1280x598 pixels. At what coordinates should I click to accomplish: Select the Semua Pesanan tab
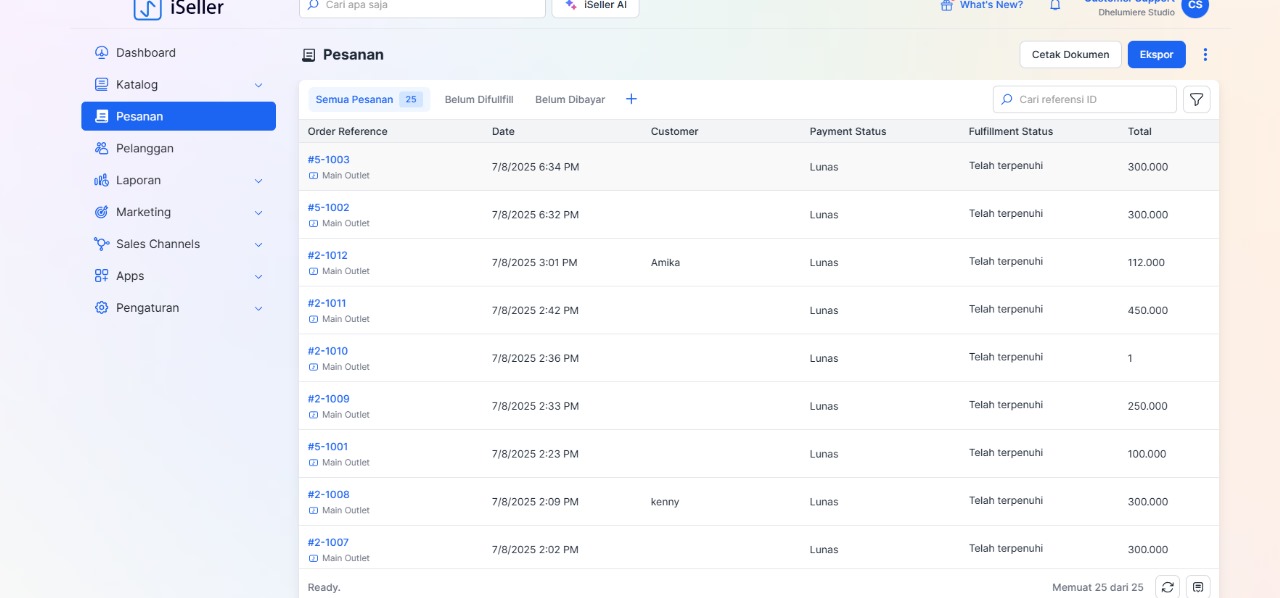click(368, 99)
